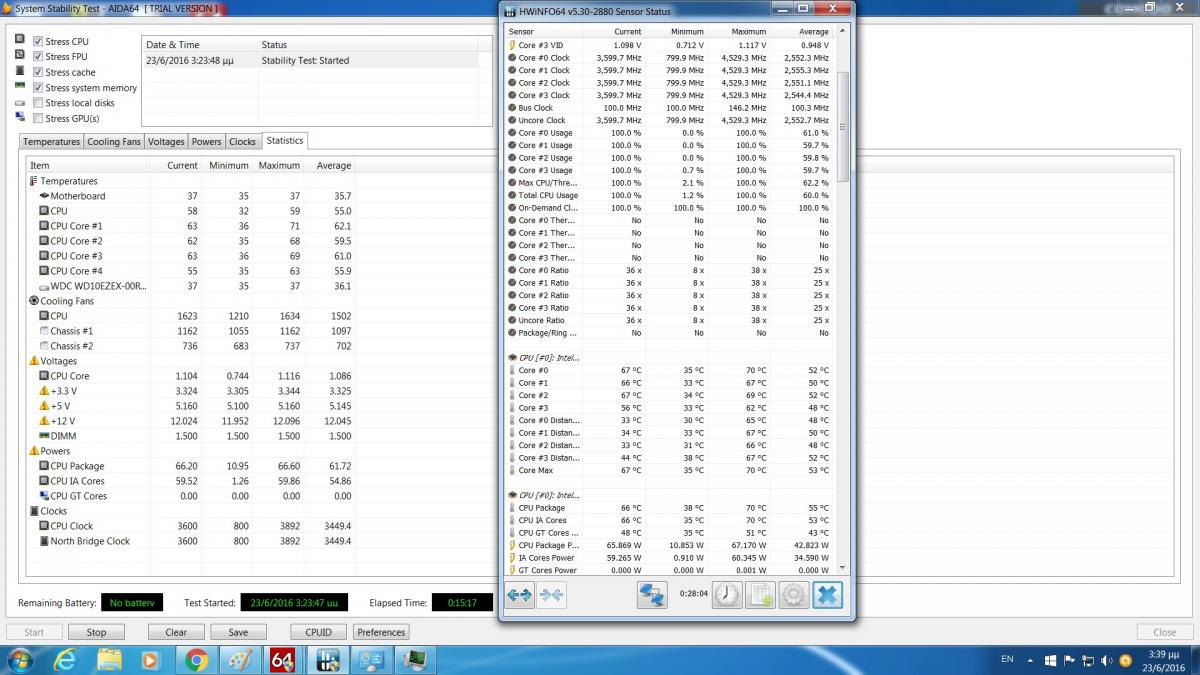Enable Stress GPU(s) checkbox
This screenshot has height=675, width=1200.
pos(38,118)
